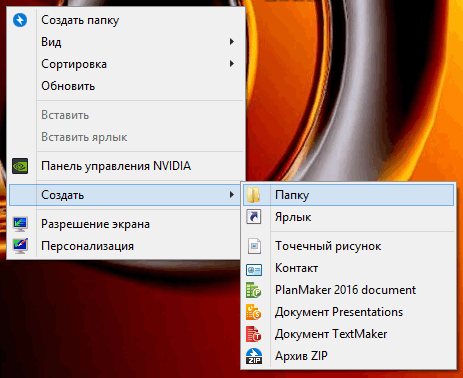This screenshot has width=463, height=378.
Task: Create a new Документ TextMaker
Action: coord(349,334)
